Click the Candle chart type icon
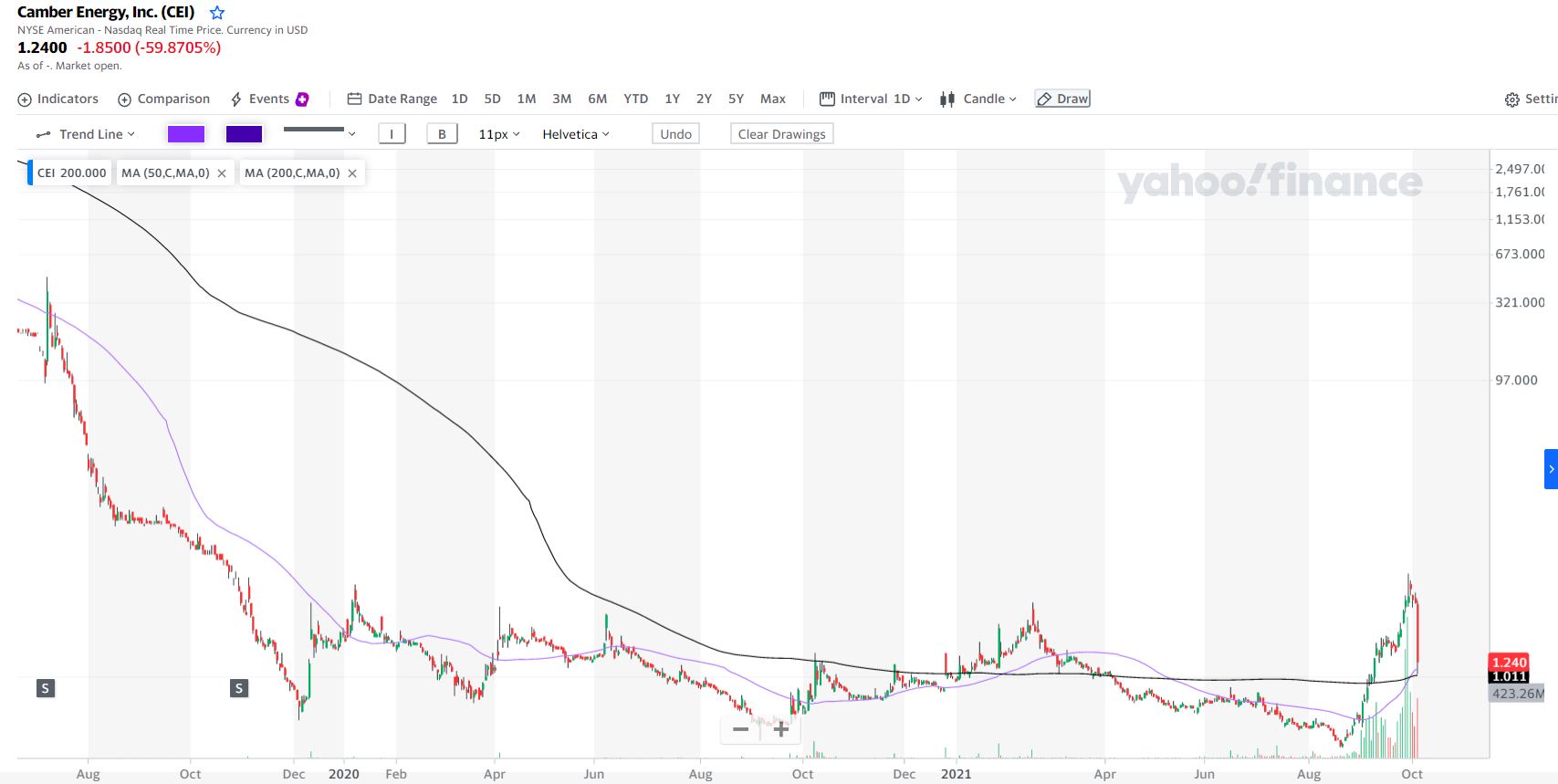 click(x=947, y=99)
